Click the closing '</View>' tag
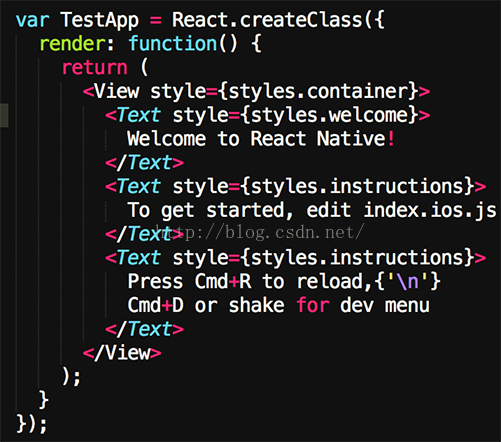 pyautogui.click(x=122, y=353)
